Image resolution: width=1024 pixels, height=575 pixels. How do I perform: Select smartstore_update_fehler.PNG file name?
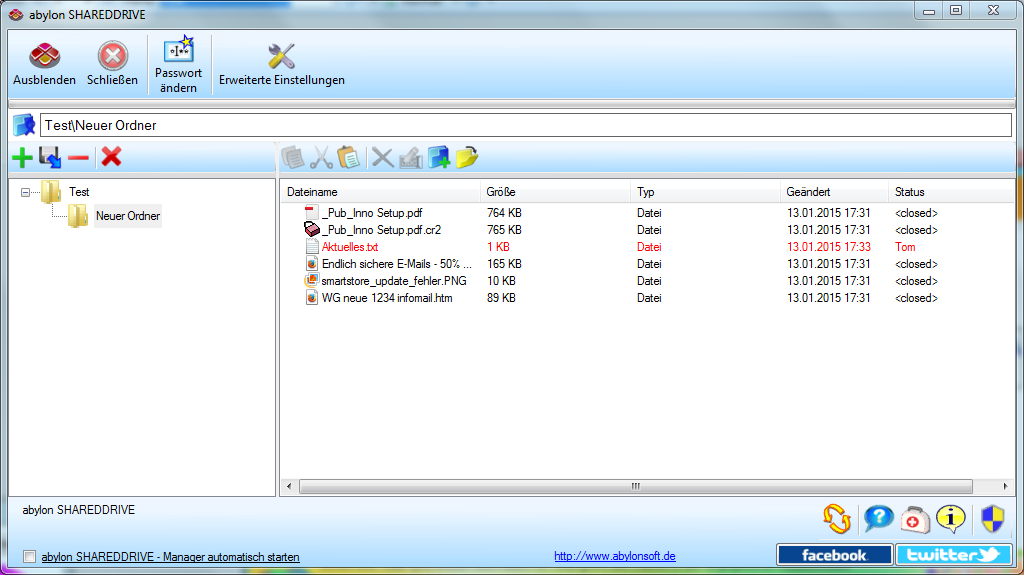pos(394,280)
